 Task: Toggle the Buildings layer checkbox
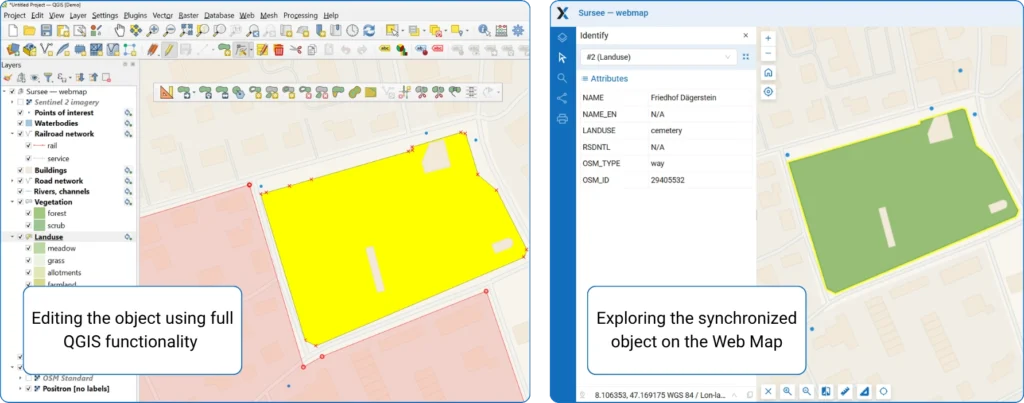[x=20, y=171]
